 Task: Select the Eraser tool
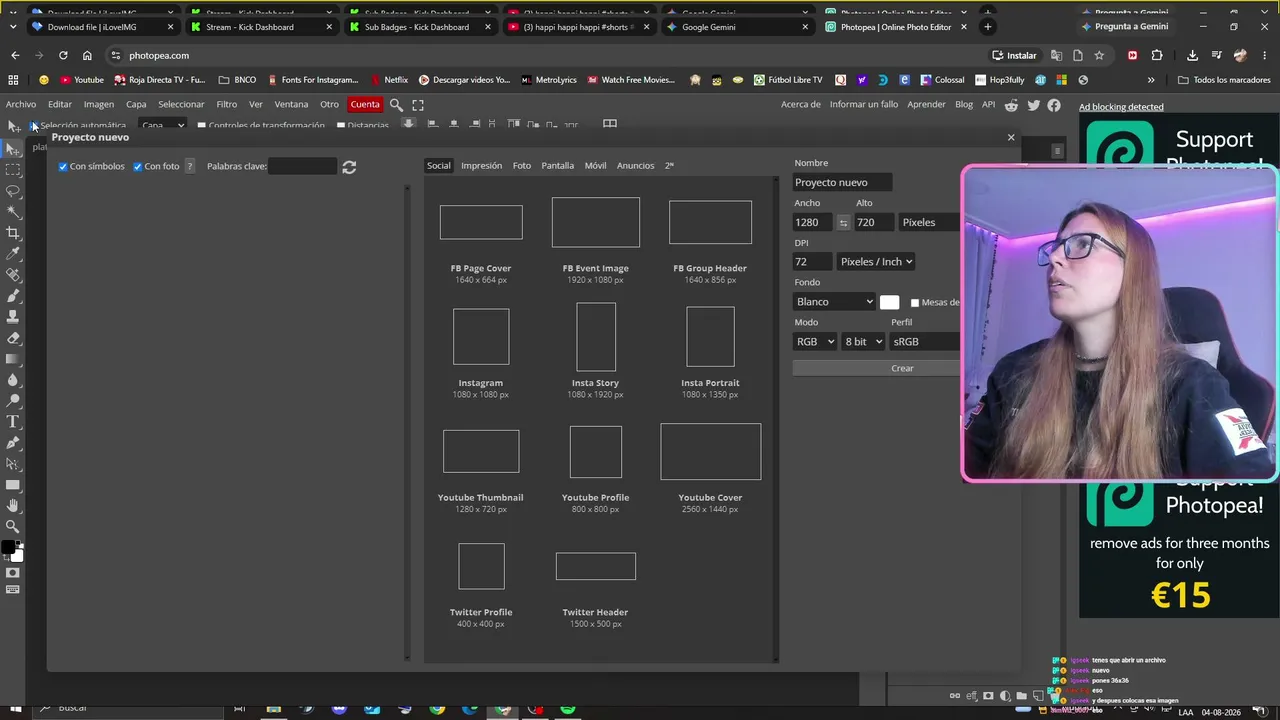(x=13, y=338)
